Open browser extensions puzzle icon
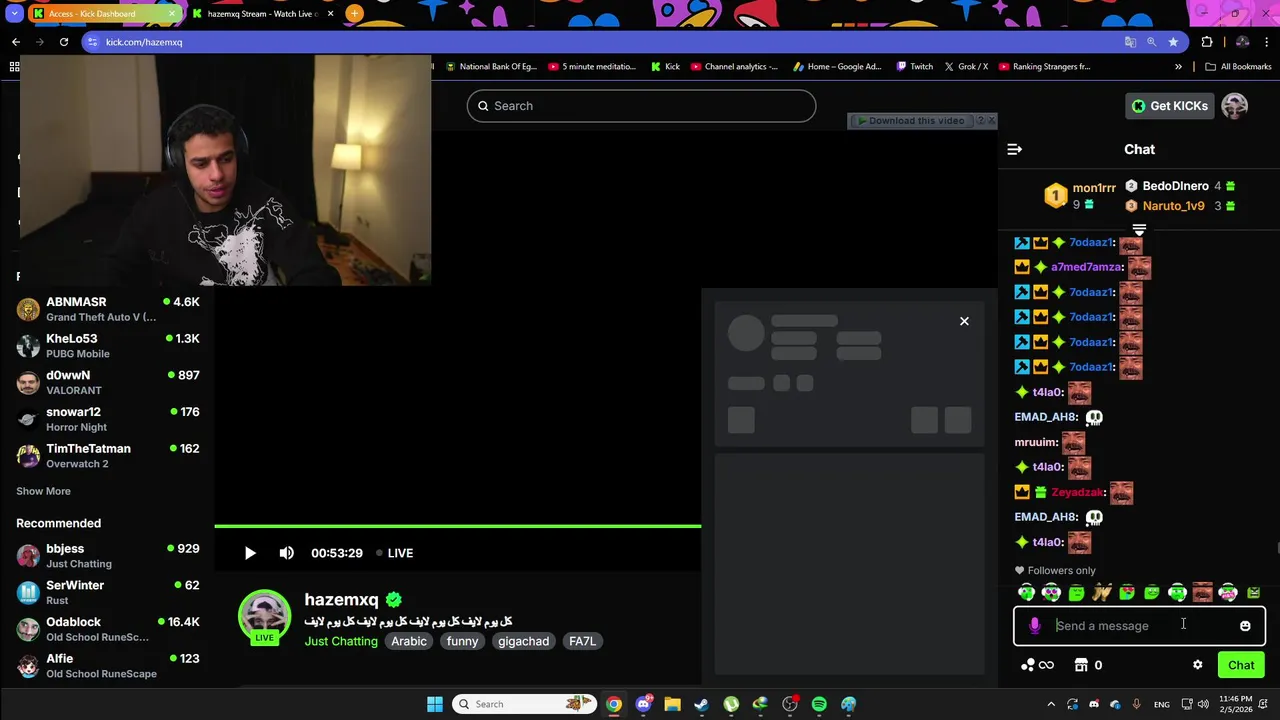1280x720 pixels. pyautogui.click(x=1207, y=42)
